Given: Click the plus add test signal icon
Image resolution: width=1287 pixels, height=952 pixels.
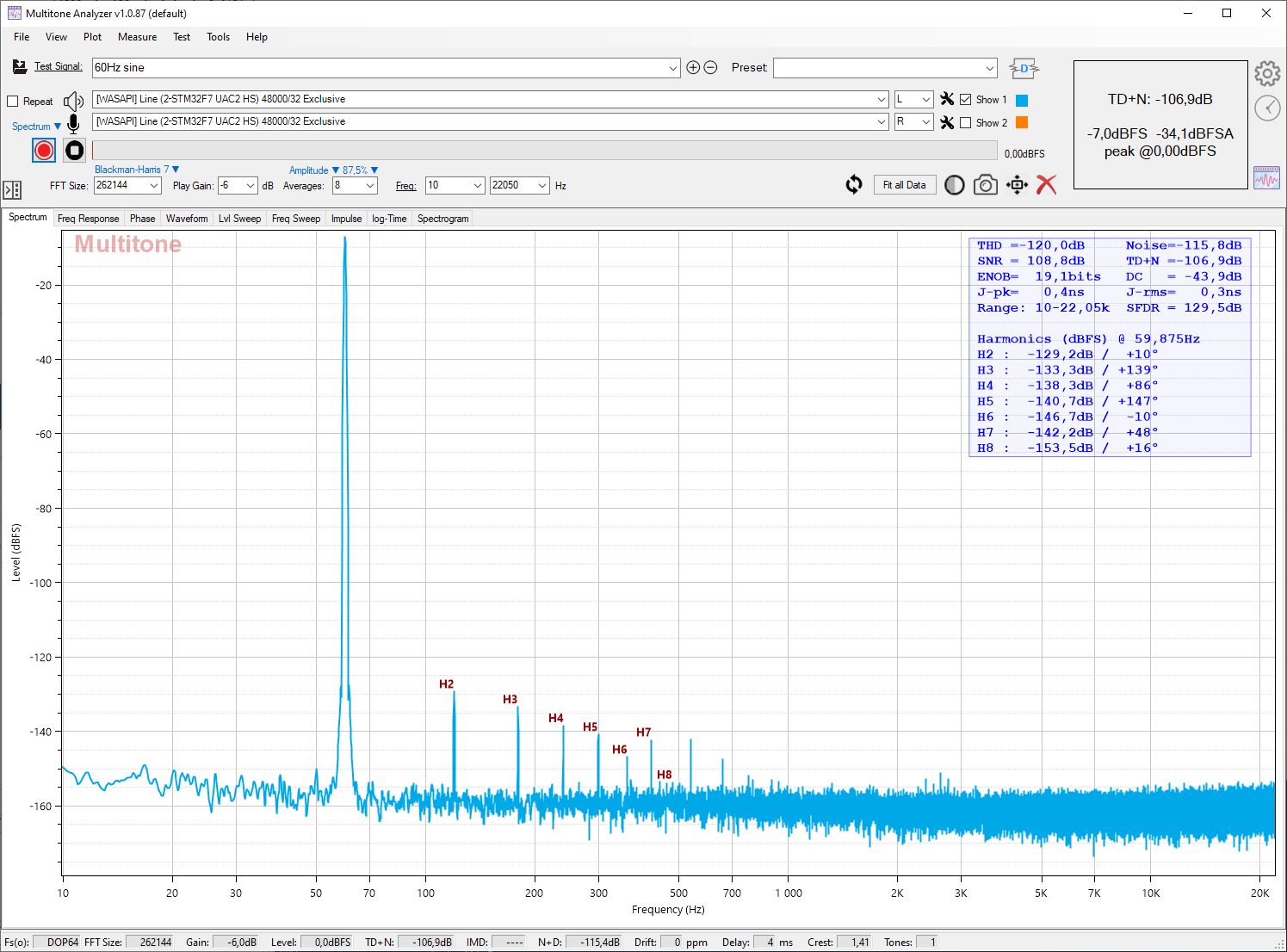Looking at the screenshot, I should point(693,67).
